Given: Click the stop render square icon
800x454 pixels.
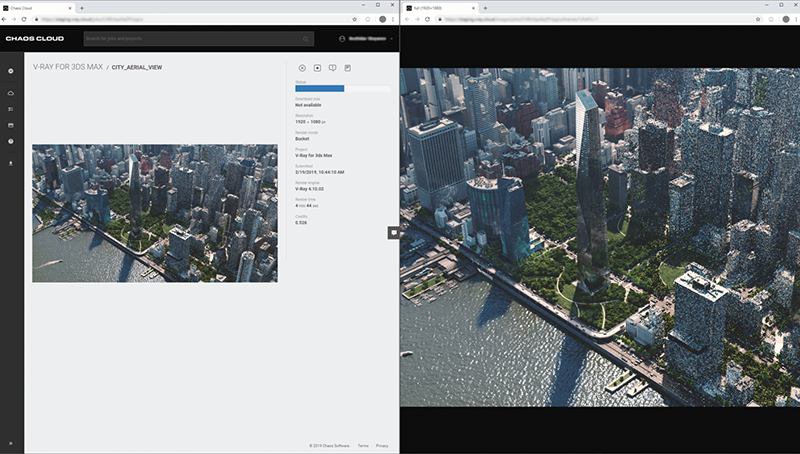Looking at the screenshot, I should coord(317,68).
